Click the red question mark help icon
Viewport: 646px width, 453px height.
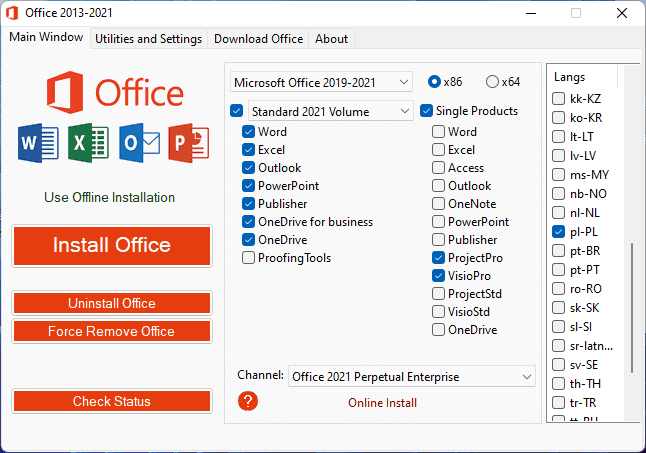pos(248,401)
